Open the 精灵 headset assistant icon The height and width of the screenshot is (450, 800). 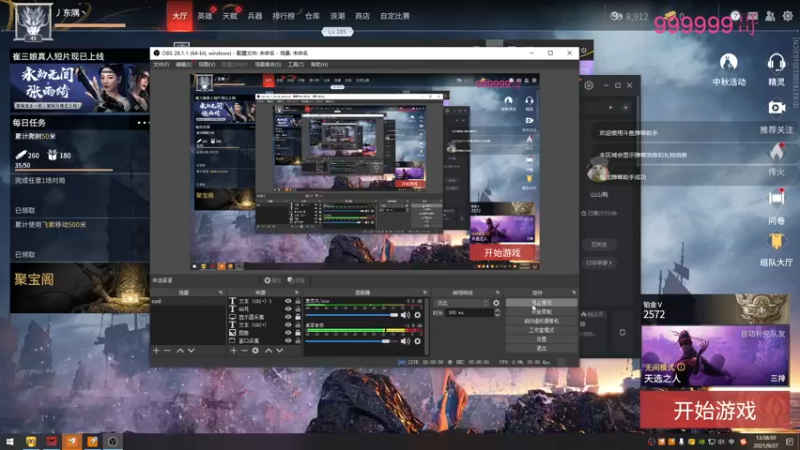(x=776, y=63)
